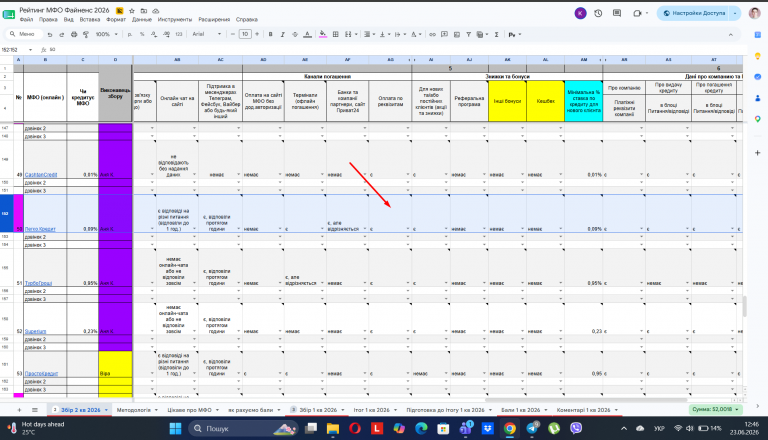Open the functions sigma icon
This screenshot has height=440, width=768.
(x=496, y=34)
